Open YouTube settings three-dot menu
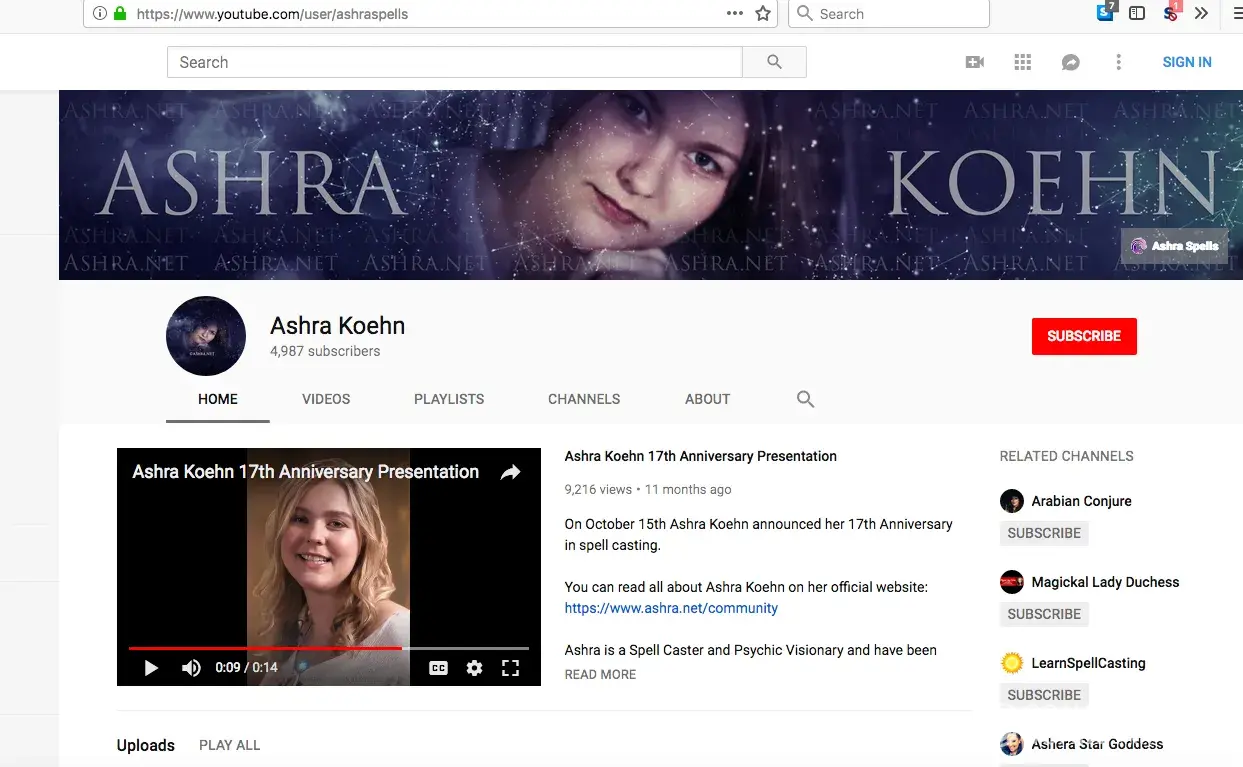The width and height of the screenshot is (1243, 767). click(x=1118, y=62)
